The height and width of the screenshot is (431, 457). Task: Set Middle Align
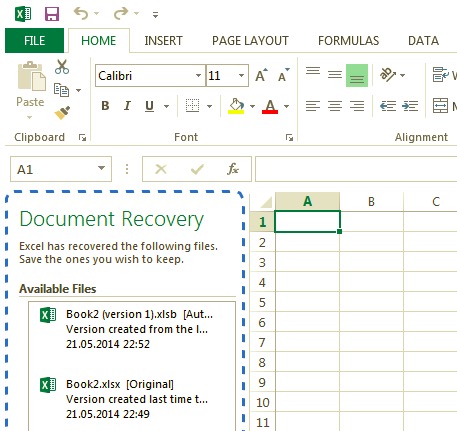tap(335, 75)
